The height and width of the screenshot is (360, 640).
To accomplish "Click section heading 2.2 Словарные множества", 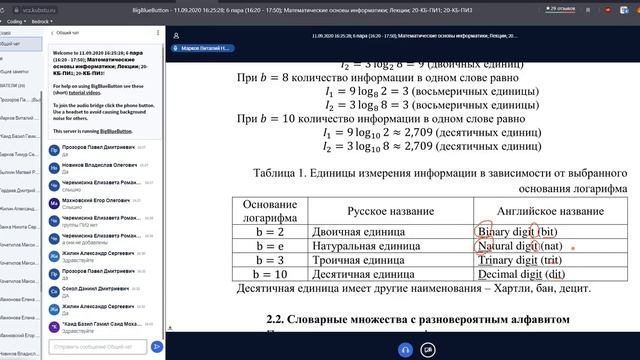I will 418,319.
